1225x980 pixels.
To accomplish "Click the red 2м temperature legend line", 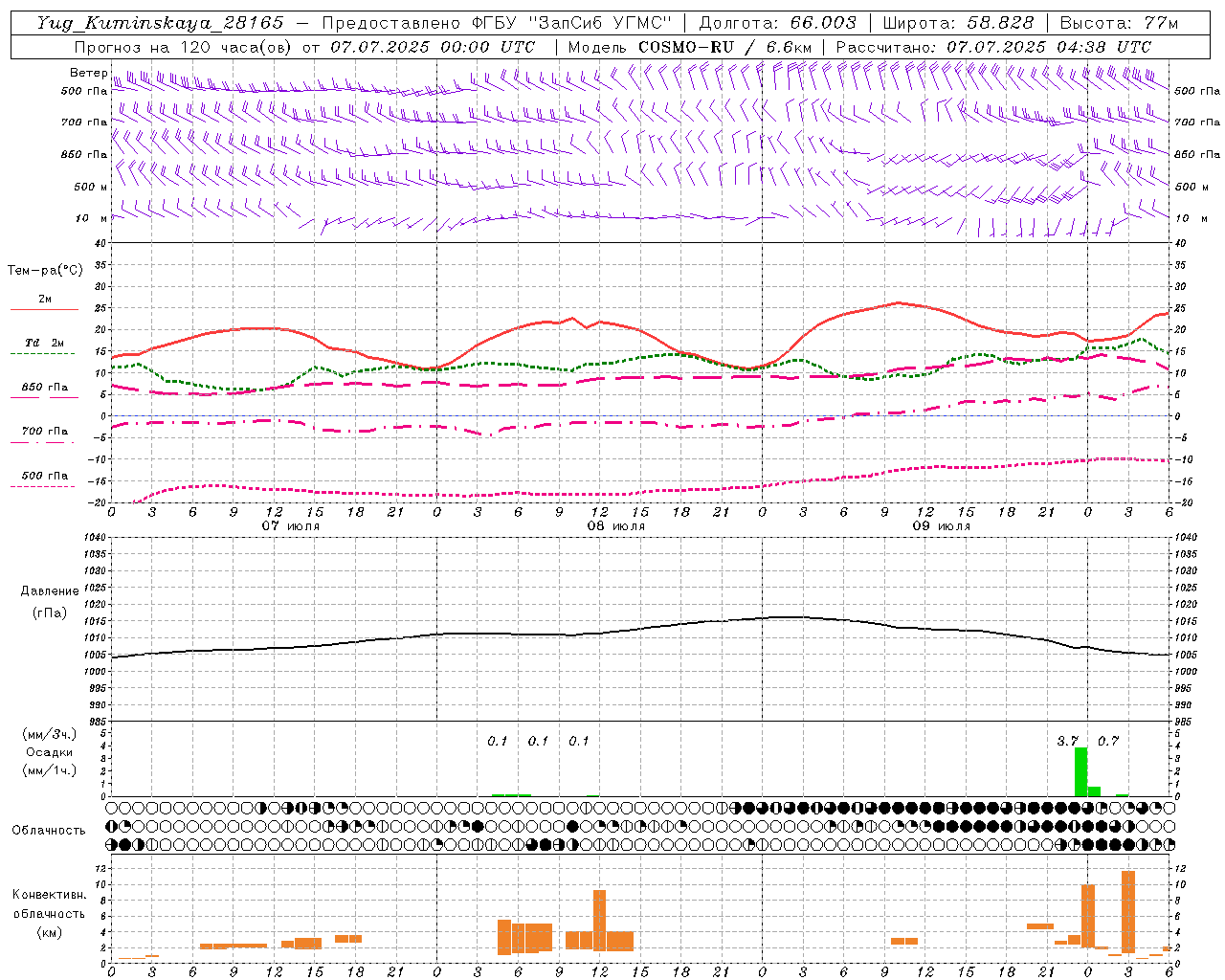I will pos(44,309).
